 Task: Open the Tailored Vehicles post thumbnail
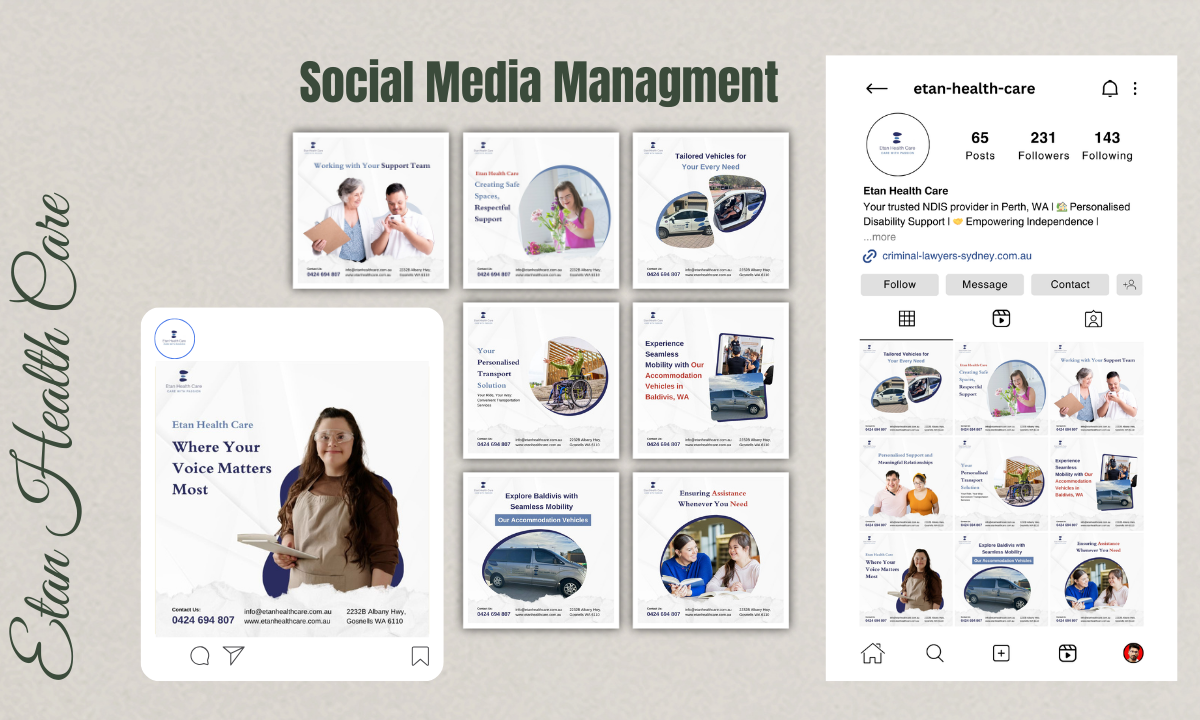pyautogui.click(x=905, y=387)
